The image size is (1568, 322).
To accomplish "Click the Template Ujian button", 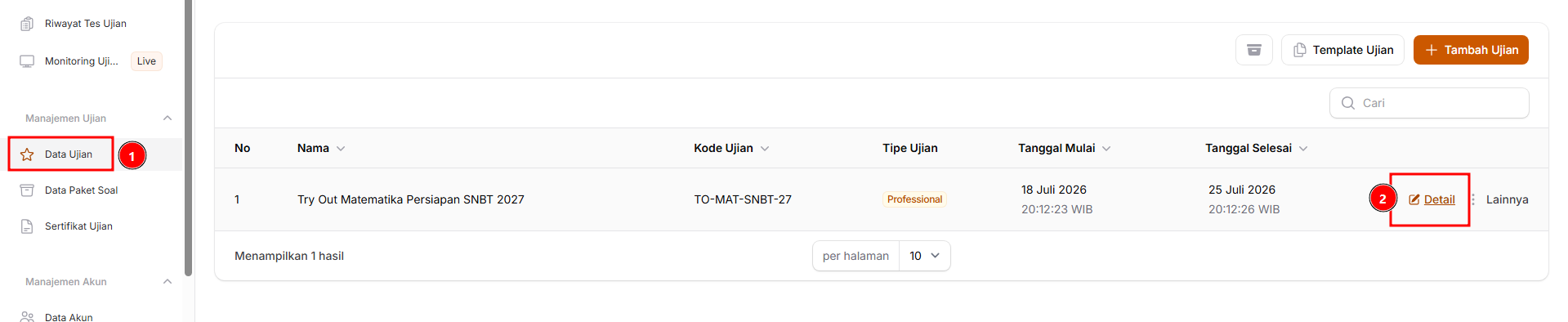I will pyautogui.click(x=1342, y=50).
